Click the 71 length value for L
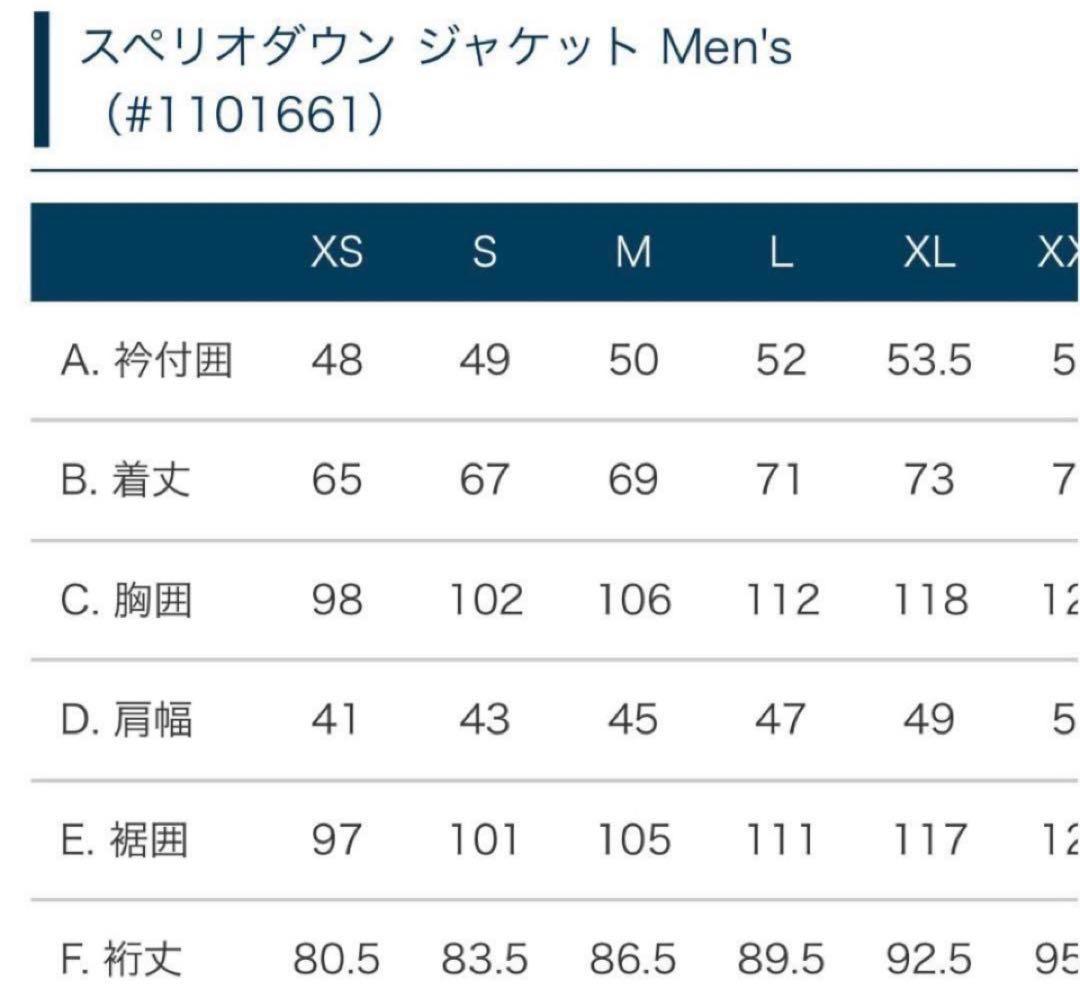 [x=781, y=480]
